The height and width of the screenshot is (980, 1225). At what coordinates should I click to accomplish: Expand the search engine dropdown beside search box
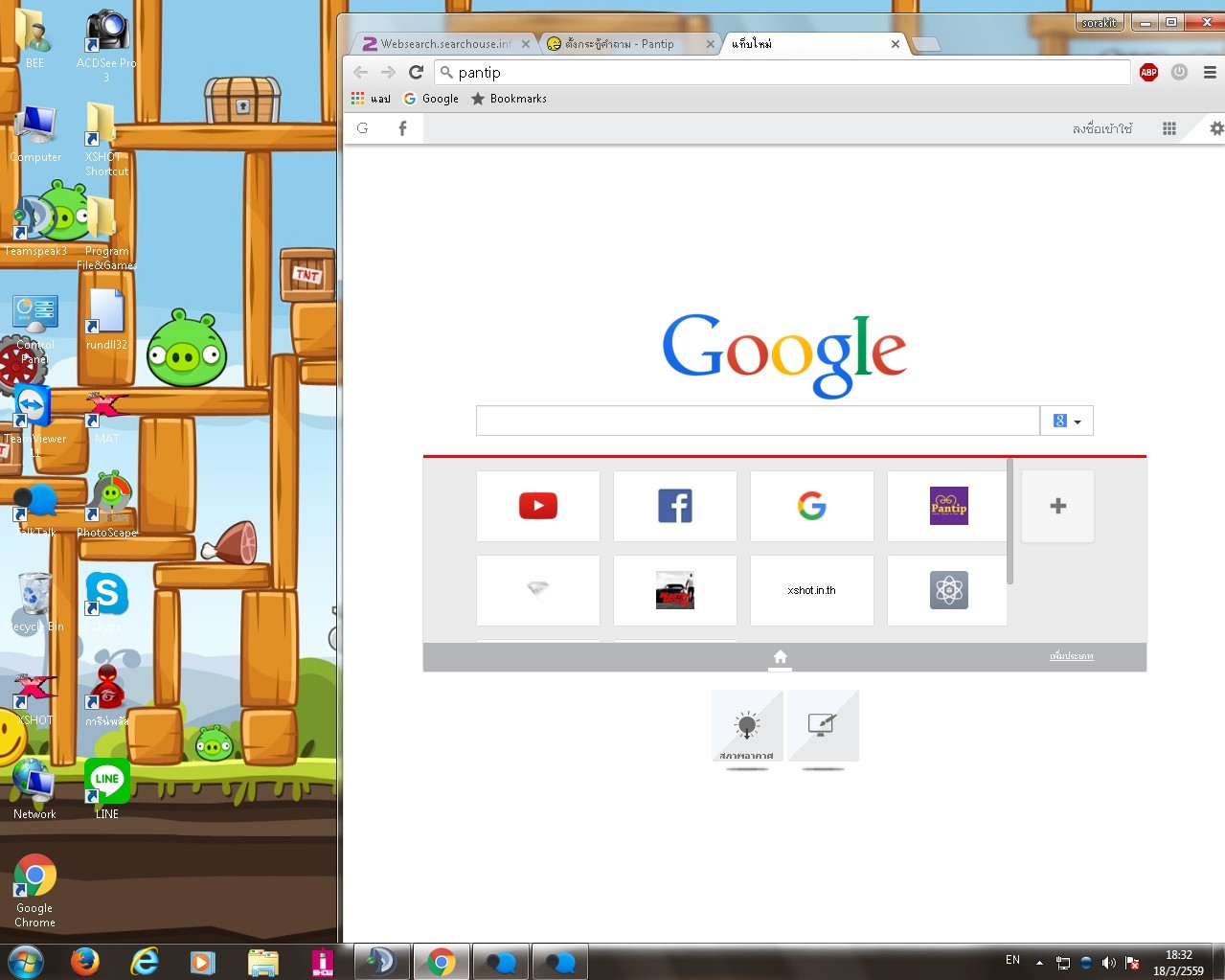point(1067,421)
